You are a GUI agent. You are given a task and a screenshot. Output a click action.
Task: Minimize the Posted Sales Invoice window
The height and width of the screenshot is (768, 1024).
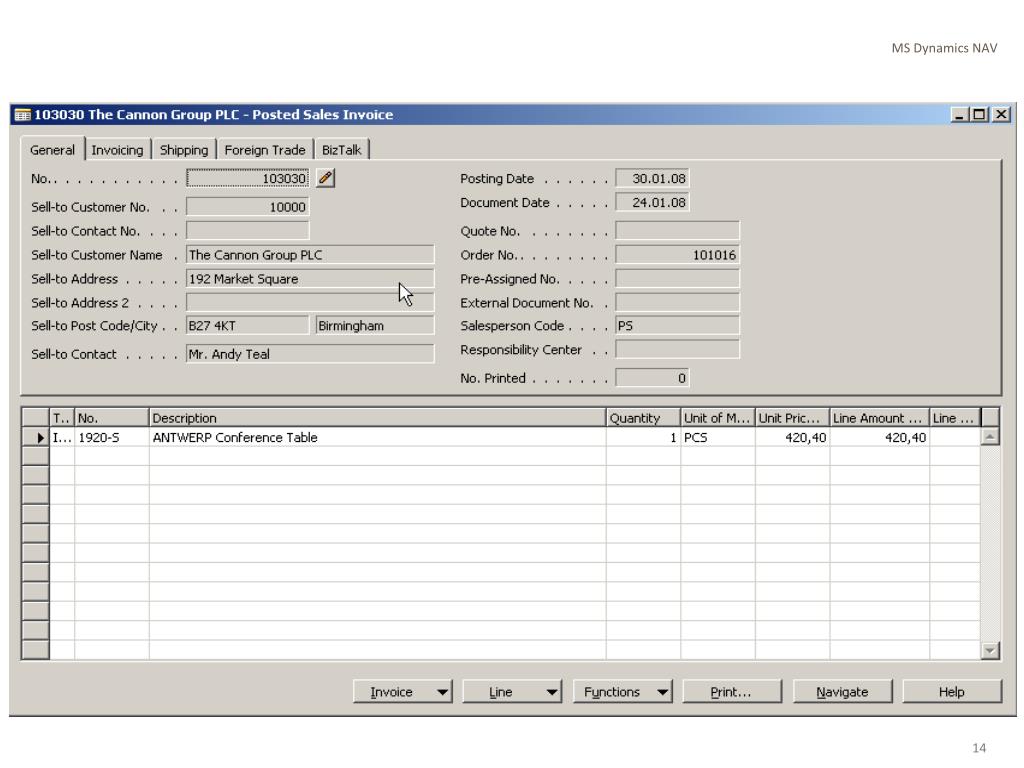tap(959, 115)
